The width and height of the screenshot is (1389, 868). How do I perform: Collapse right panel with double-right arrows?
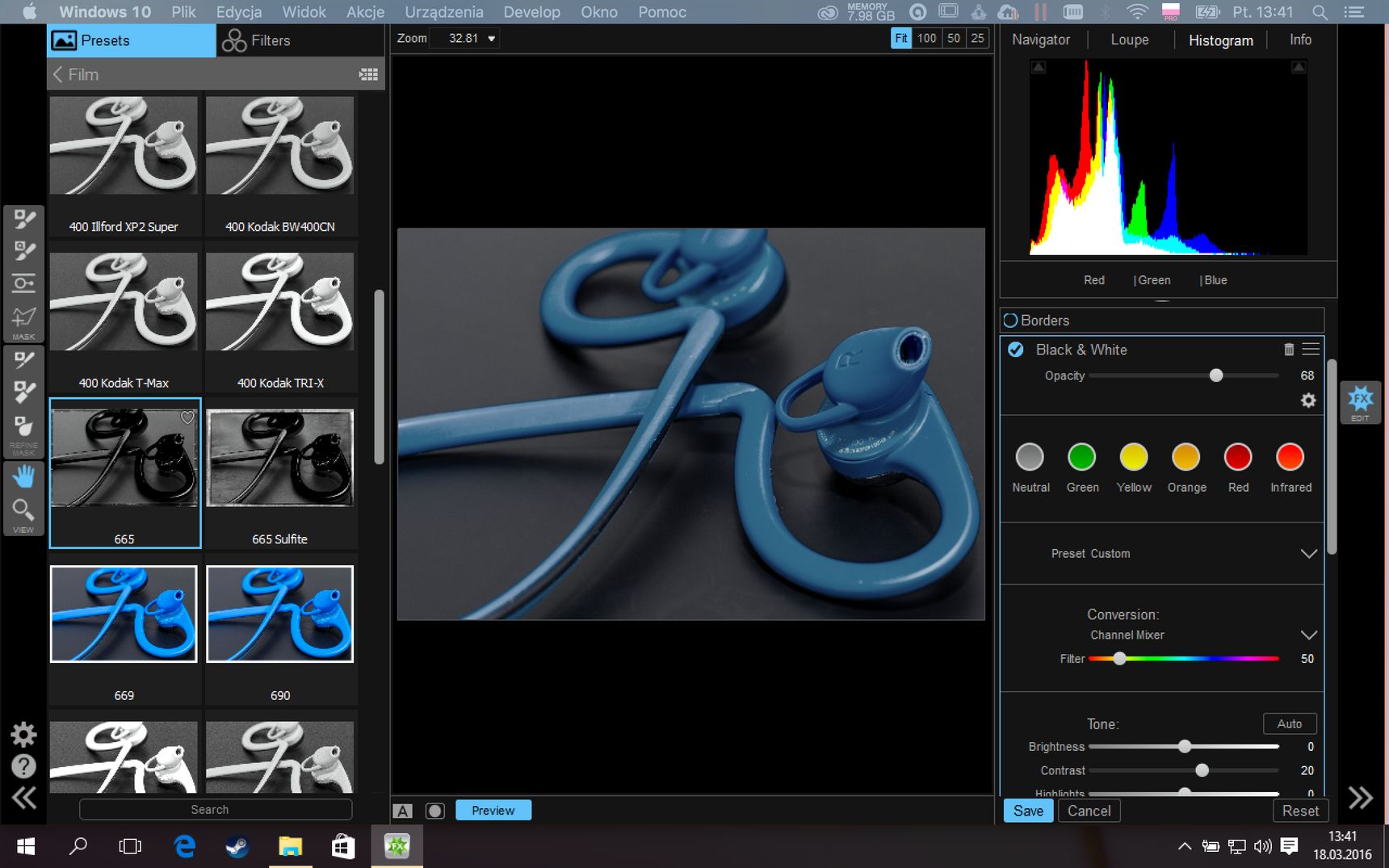[x=1360, y=798]
